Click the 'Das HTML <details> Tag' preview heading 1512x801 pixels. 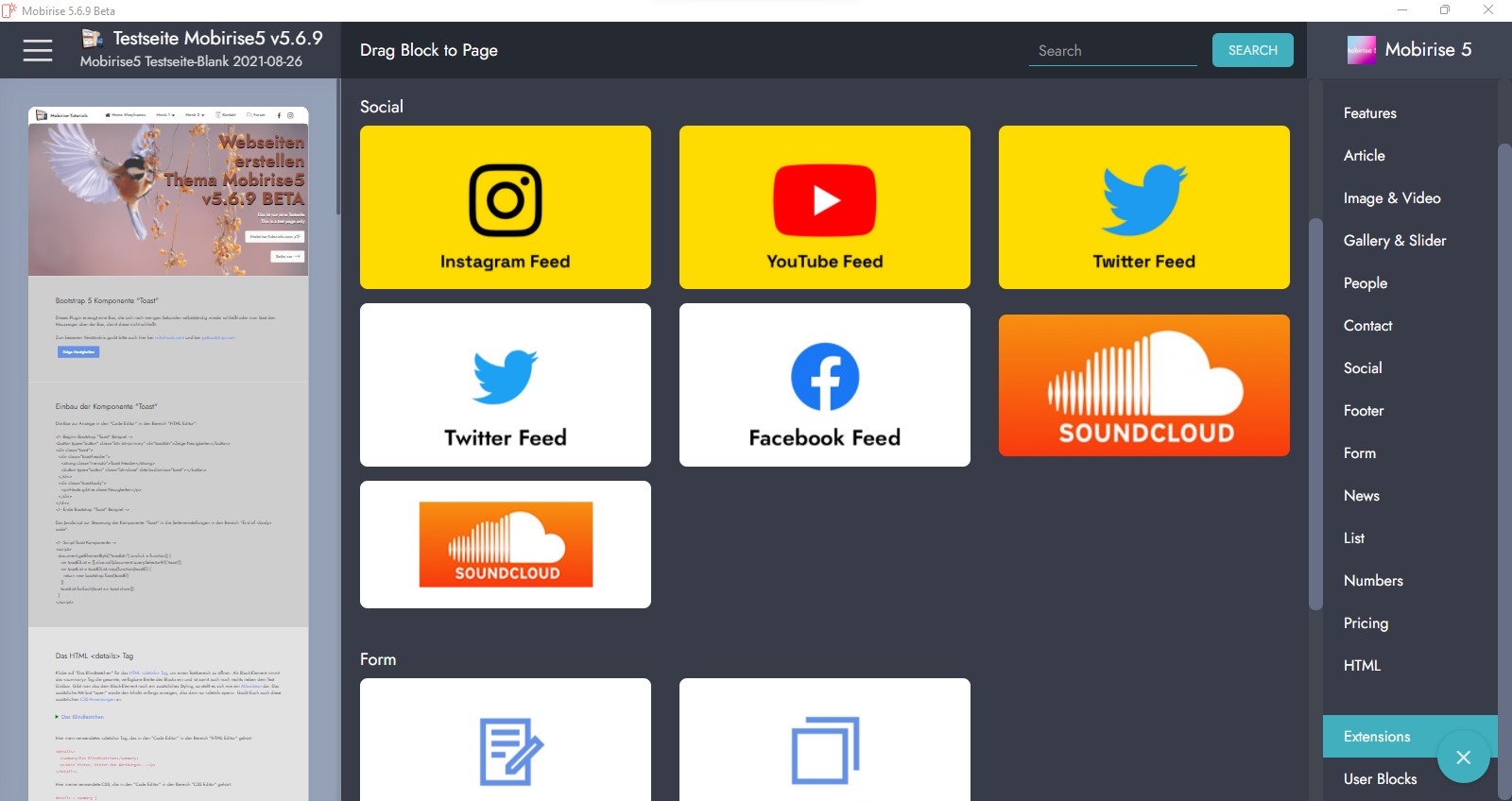pos(94,656)
